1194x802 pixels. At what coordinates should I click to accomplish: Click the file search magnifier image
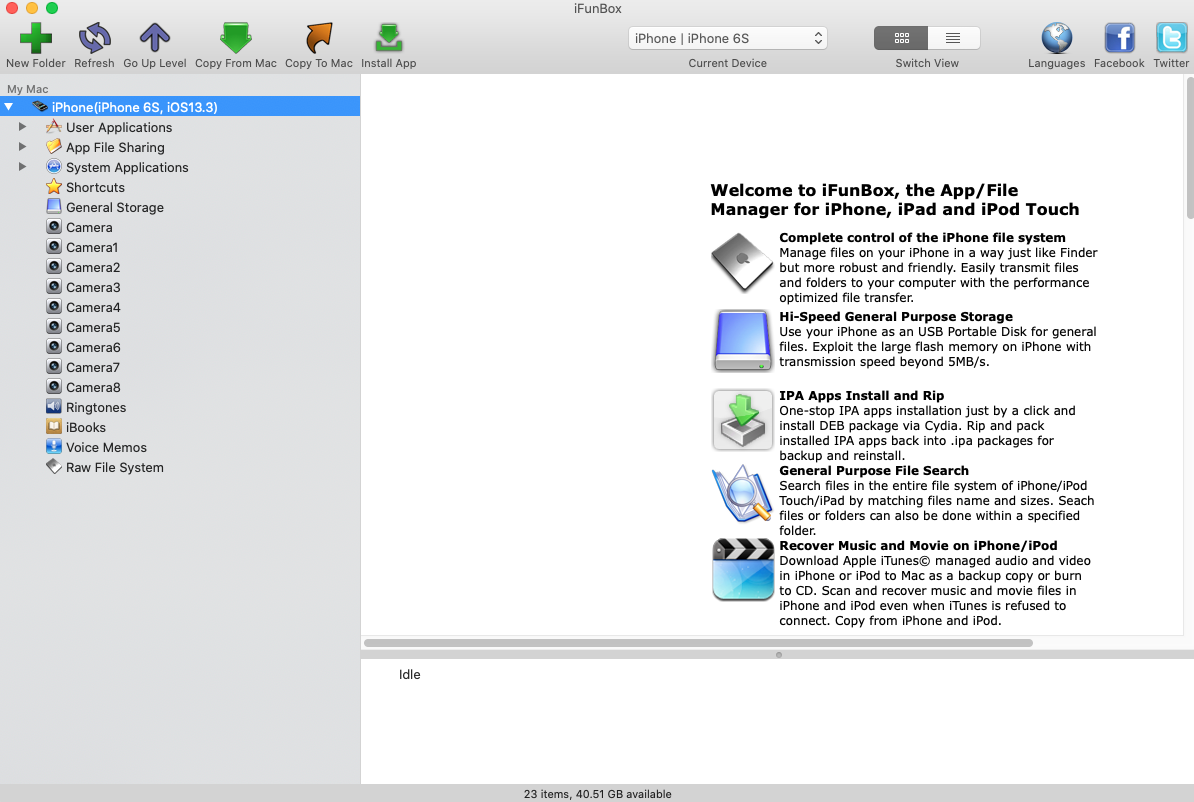pos(742,494)
